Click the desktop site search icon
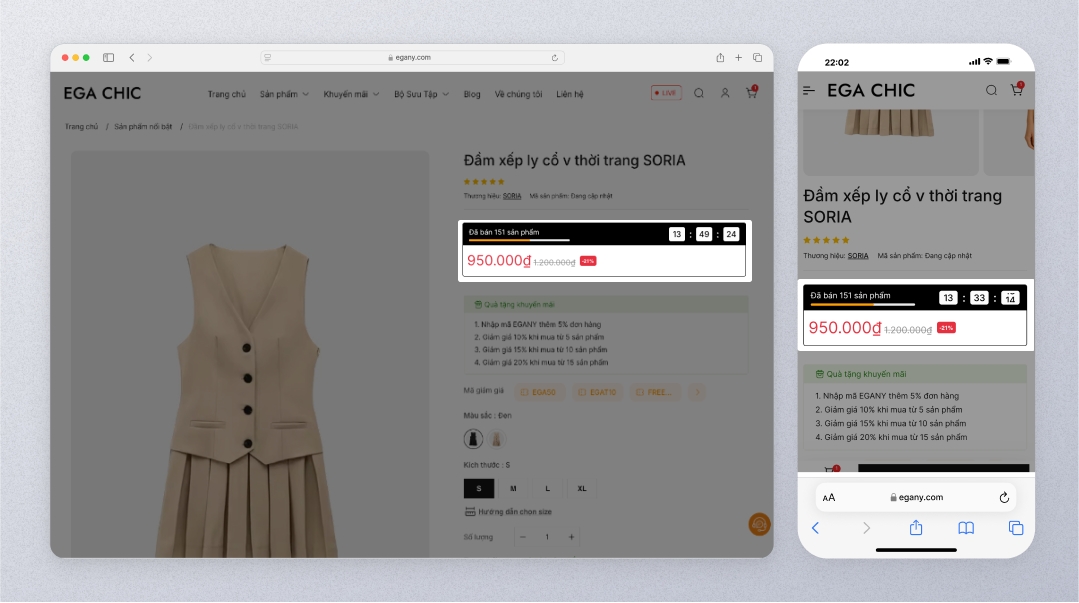The image size is (1079, 603). click(x=699, y=93)
